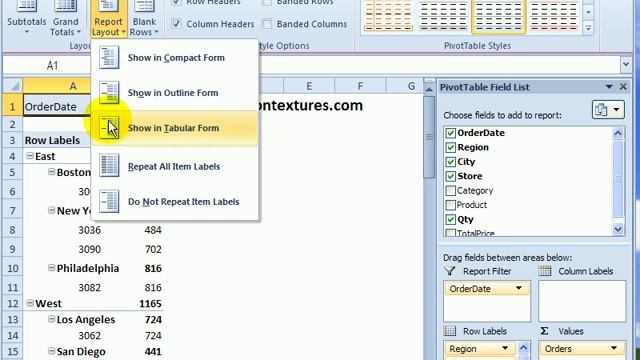
Task: Collapse the Philadelphia city group
Action: coord(51,267)
